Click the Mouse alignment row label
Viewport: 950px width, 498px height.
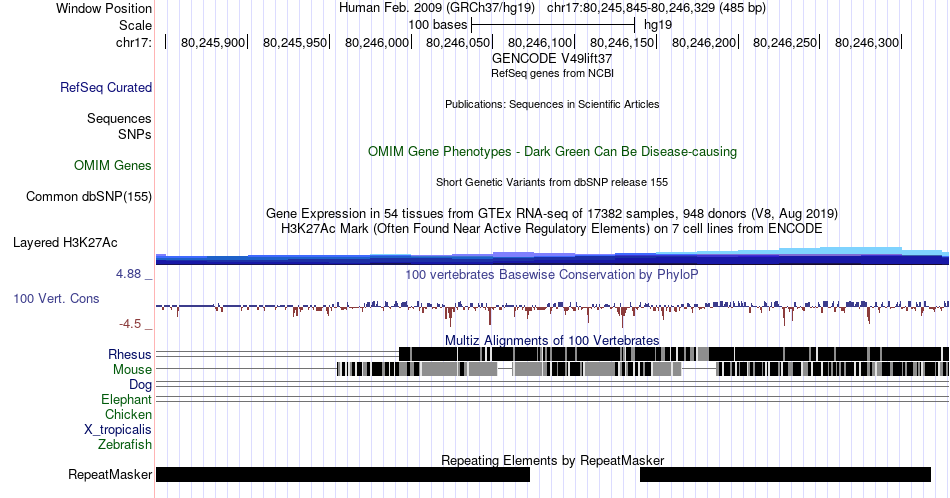tap(132, 369)
